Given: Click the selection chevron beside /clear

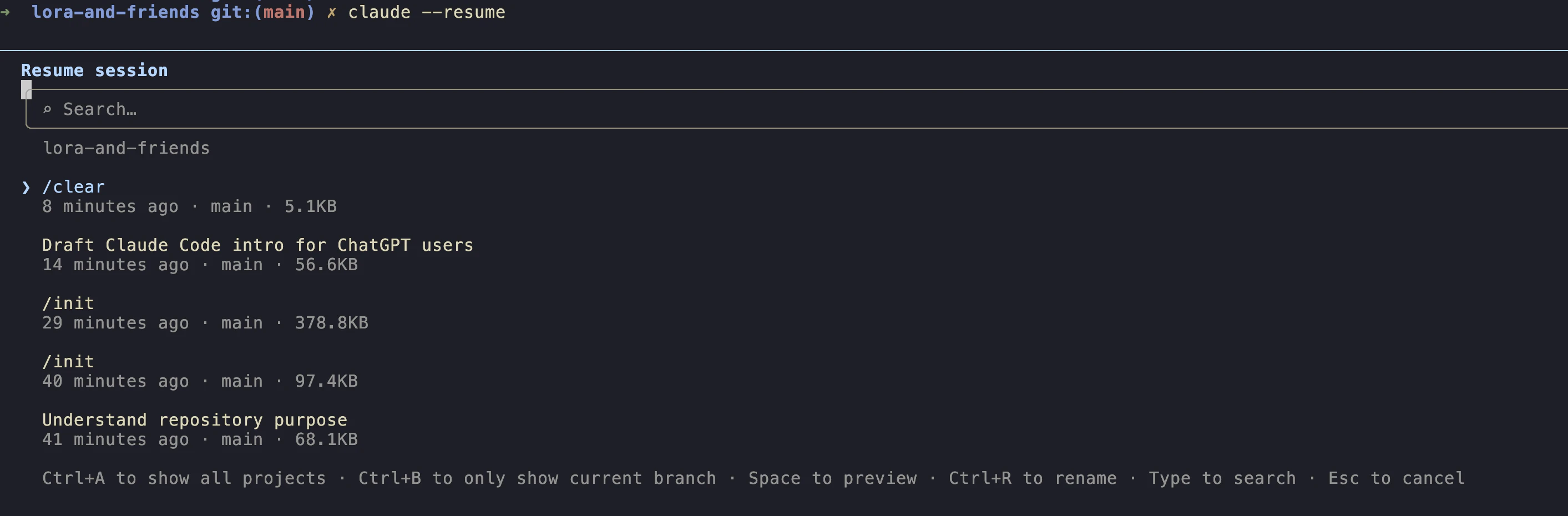Looking at the screenshot, I should tap(26, 188).
